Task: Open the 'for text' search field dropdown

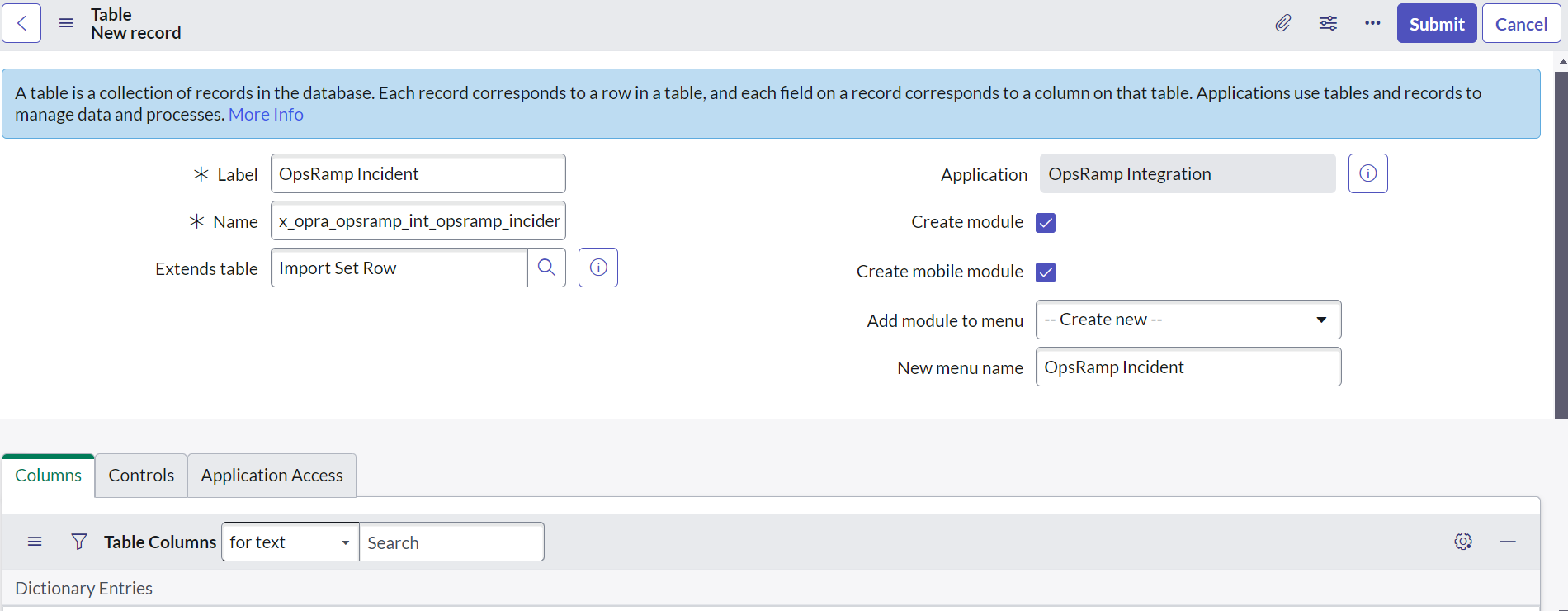Action: (290, 542)
